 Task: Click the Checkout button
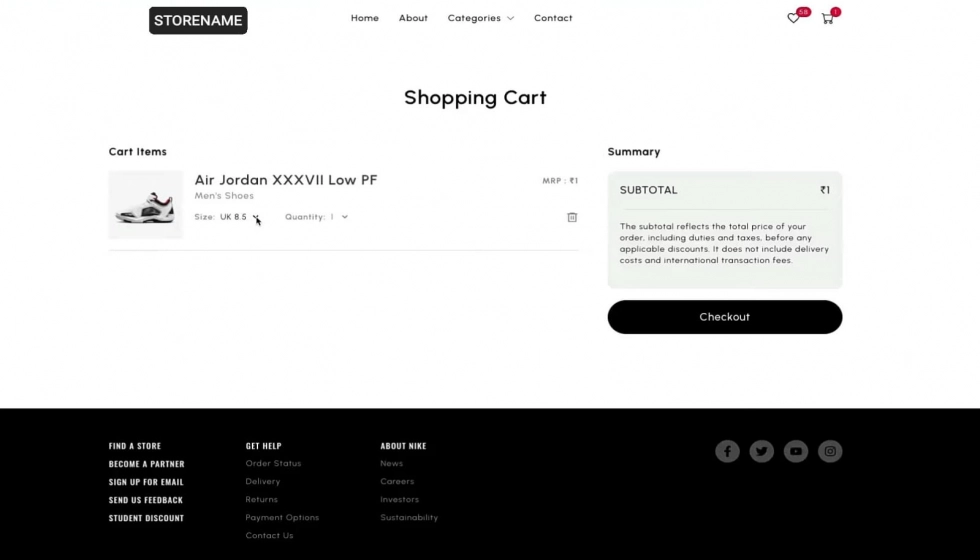[x=724, y=317]
